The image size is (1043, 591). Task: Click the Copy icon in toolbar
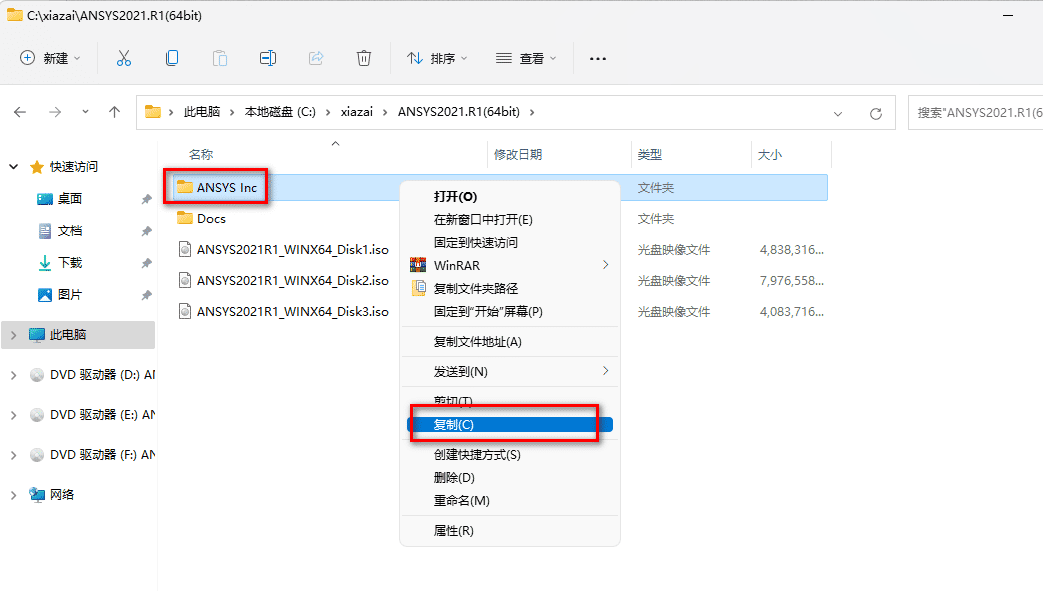tap(172, 58)
